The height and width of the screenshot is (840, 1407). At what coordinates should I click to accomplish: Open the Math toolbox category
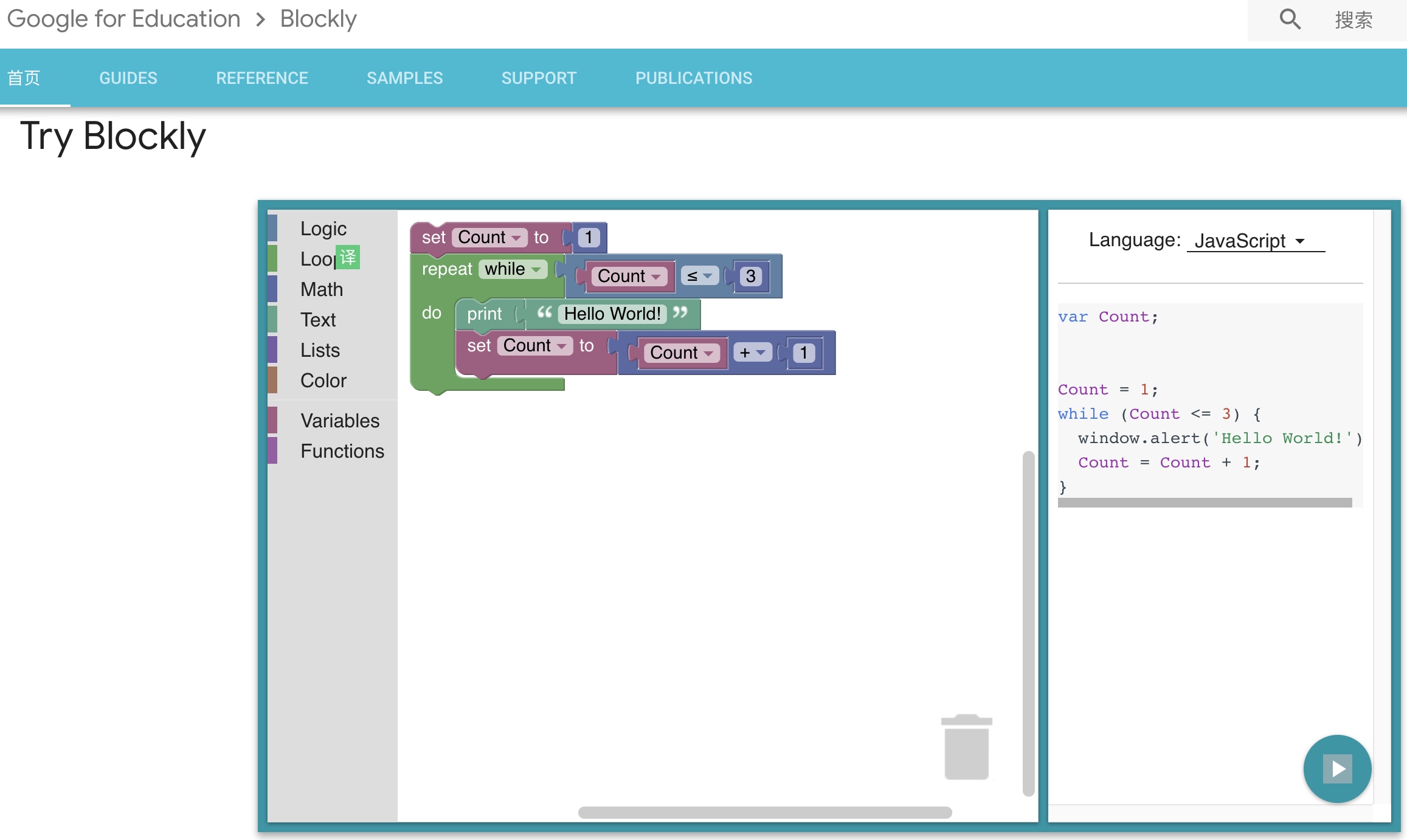pyautogui.click(x=332, y=289)
